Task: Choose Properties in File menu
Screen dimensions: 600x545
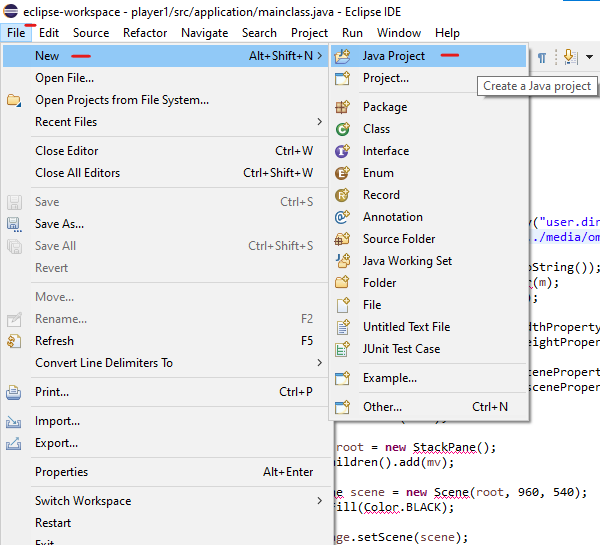Action: click(165, 472)
